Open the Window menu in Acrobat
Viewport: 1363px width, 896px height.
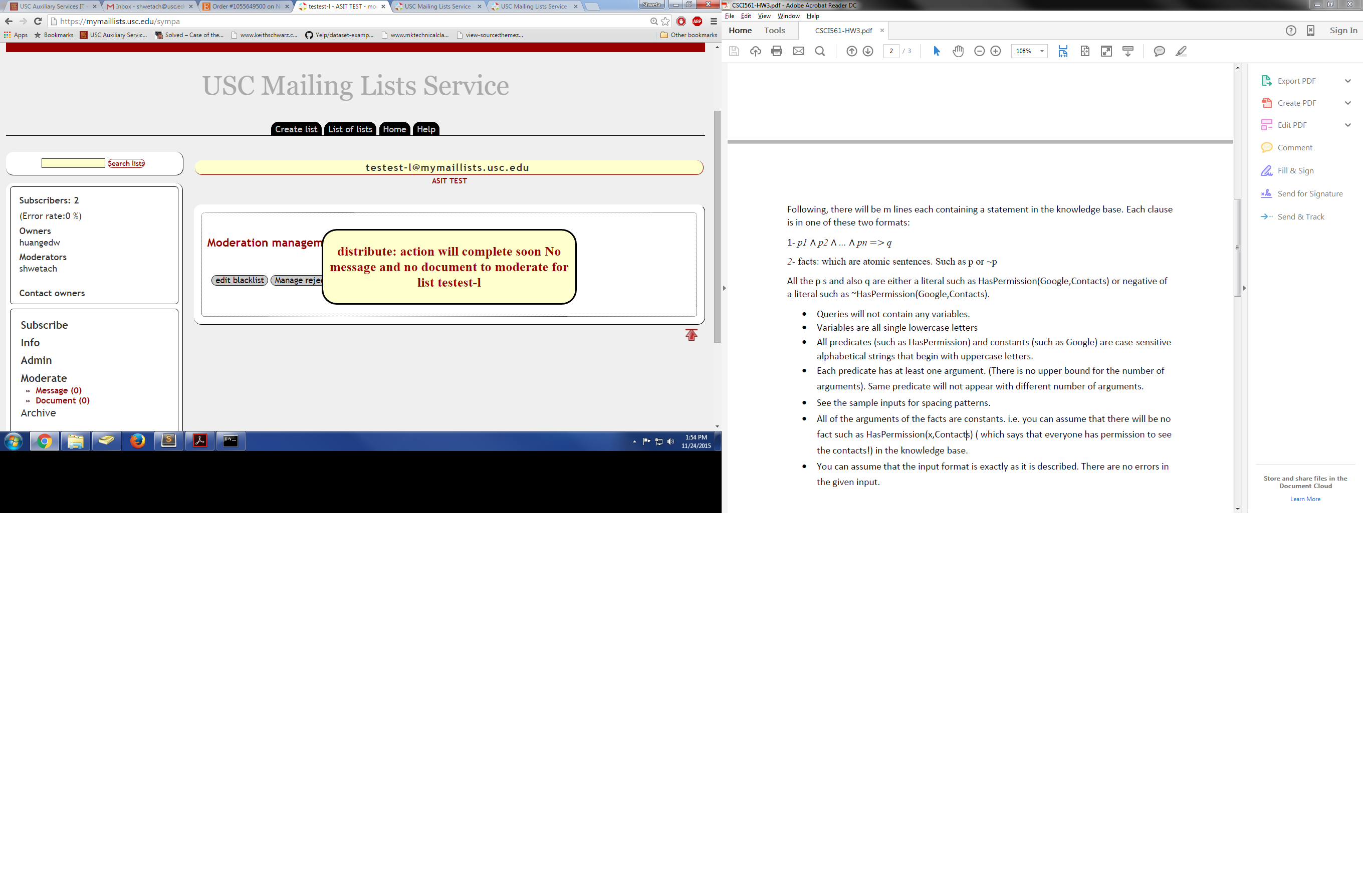(x=788, y=16)
